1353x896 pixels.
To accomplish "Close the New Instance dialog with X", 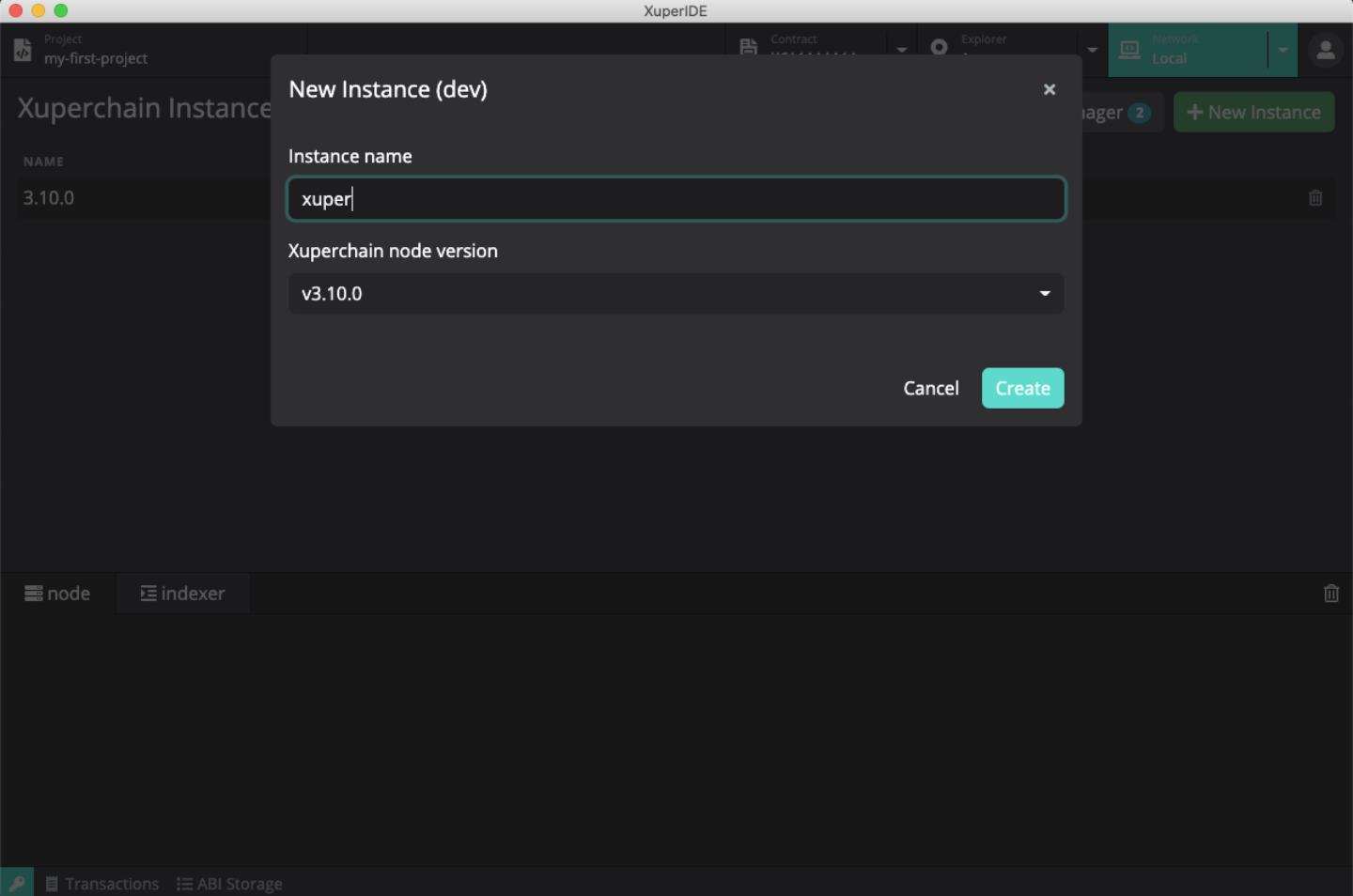I will coord(1050,89).
